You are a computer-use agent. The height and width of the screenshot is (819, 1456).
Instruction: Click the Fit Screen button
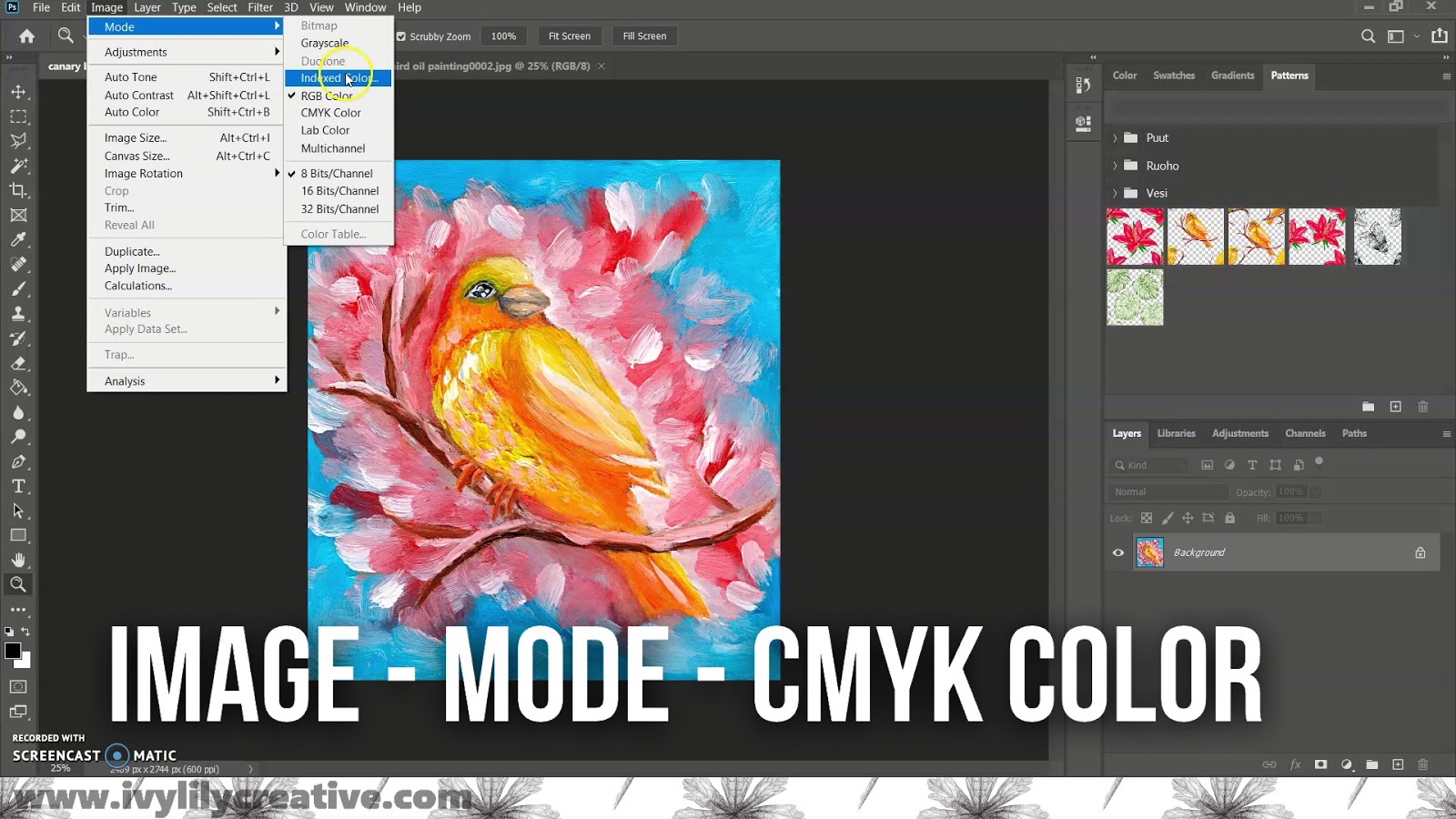coord(570,36)
